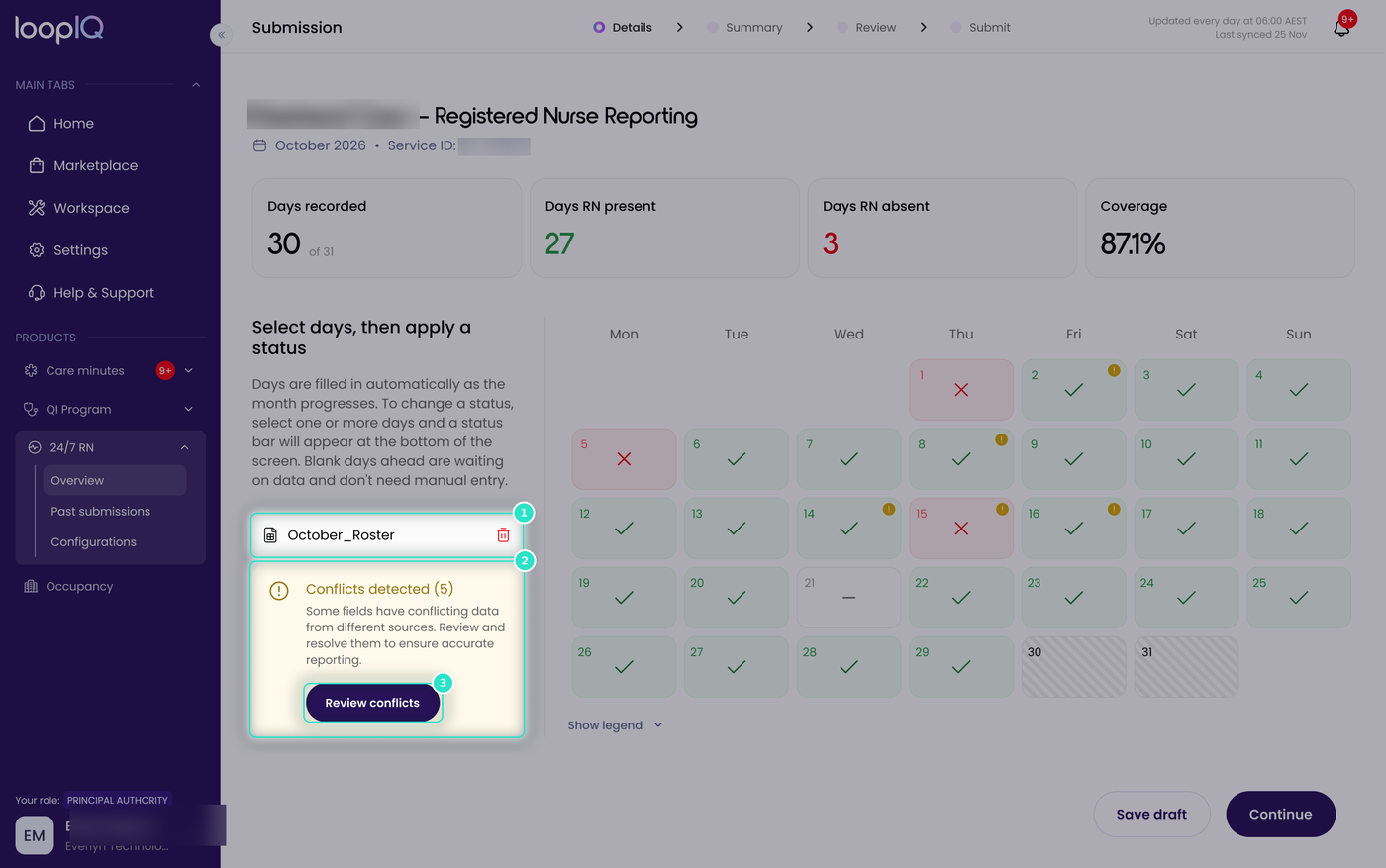1386x868 pixels.
Task: Click the Care minutes 9+ badge
Action: (x=165, y=371)
